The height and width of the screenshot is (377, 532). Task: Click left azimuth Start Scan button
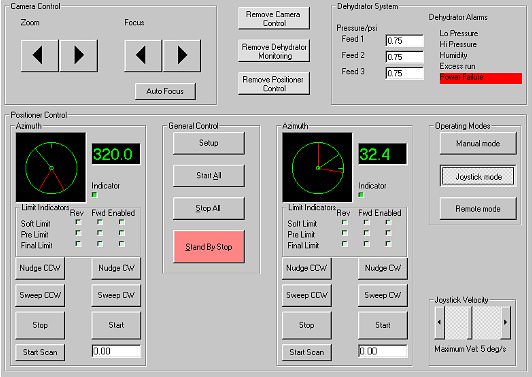40,352
